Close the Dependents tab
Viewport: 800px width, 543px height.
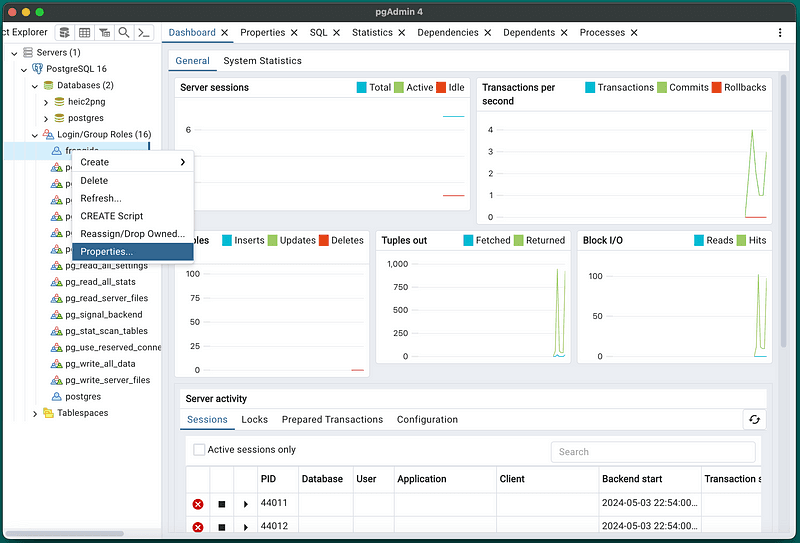click(564, 33)
